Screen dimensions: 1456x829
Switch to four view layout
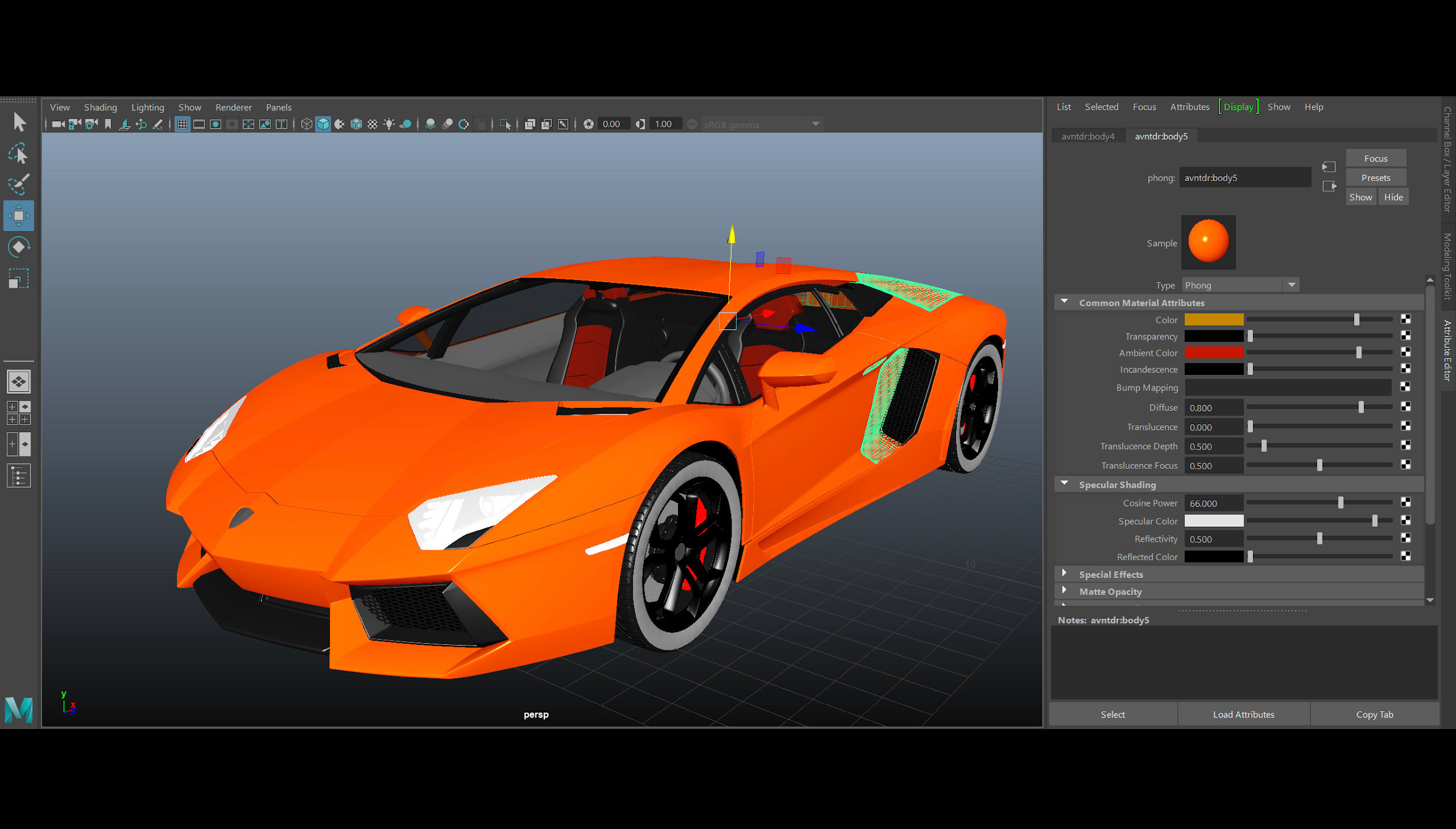19,413
